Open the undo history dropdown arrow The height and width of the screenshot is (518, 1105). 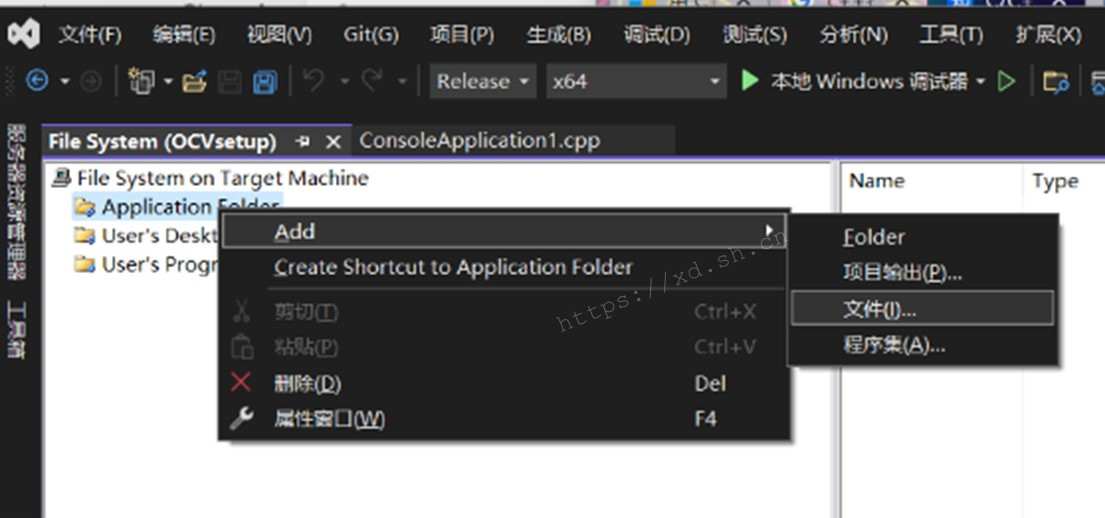tap(345, 82)
